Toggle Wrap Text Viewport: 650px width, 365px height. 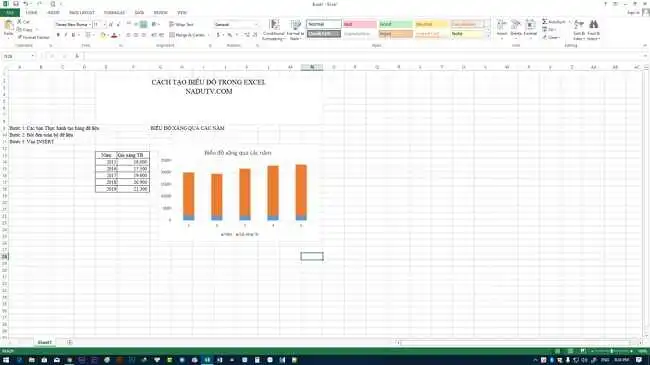pyautogui.click(x=182, y=24)
